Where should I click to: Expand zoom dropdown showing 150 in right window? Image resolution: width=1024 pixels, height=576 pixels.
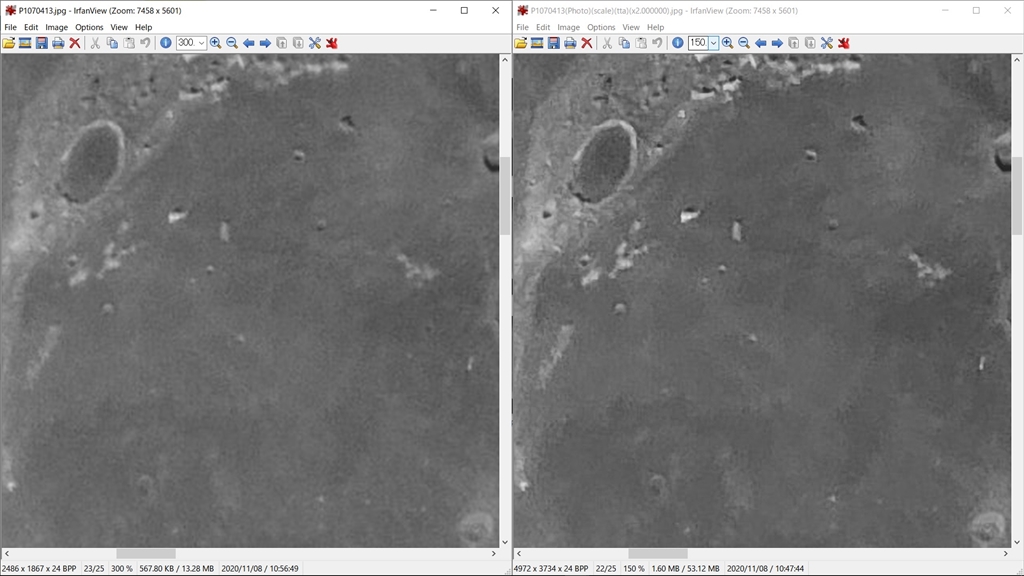point(714,43)
